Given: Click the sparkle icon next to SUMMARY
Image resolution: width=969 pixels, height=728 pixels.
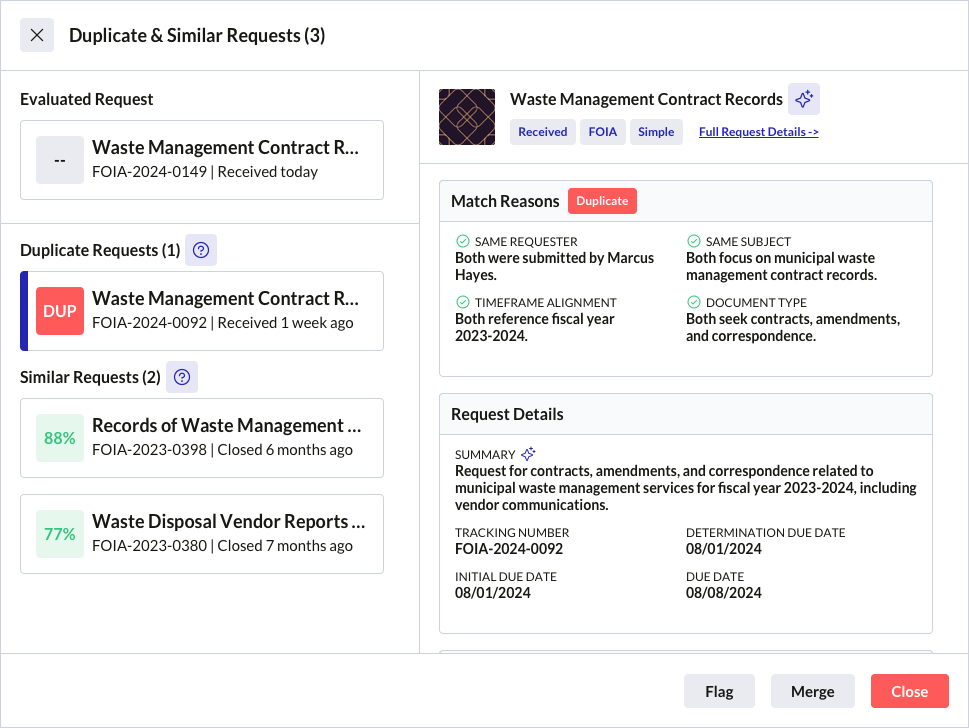Looking at the screenshot, I should (x=526, y=455).
